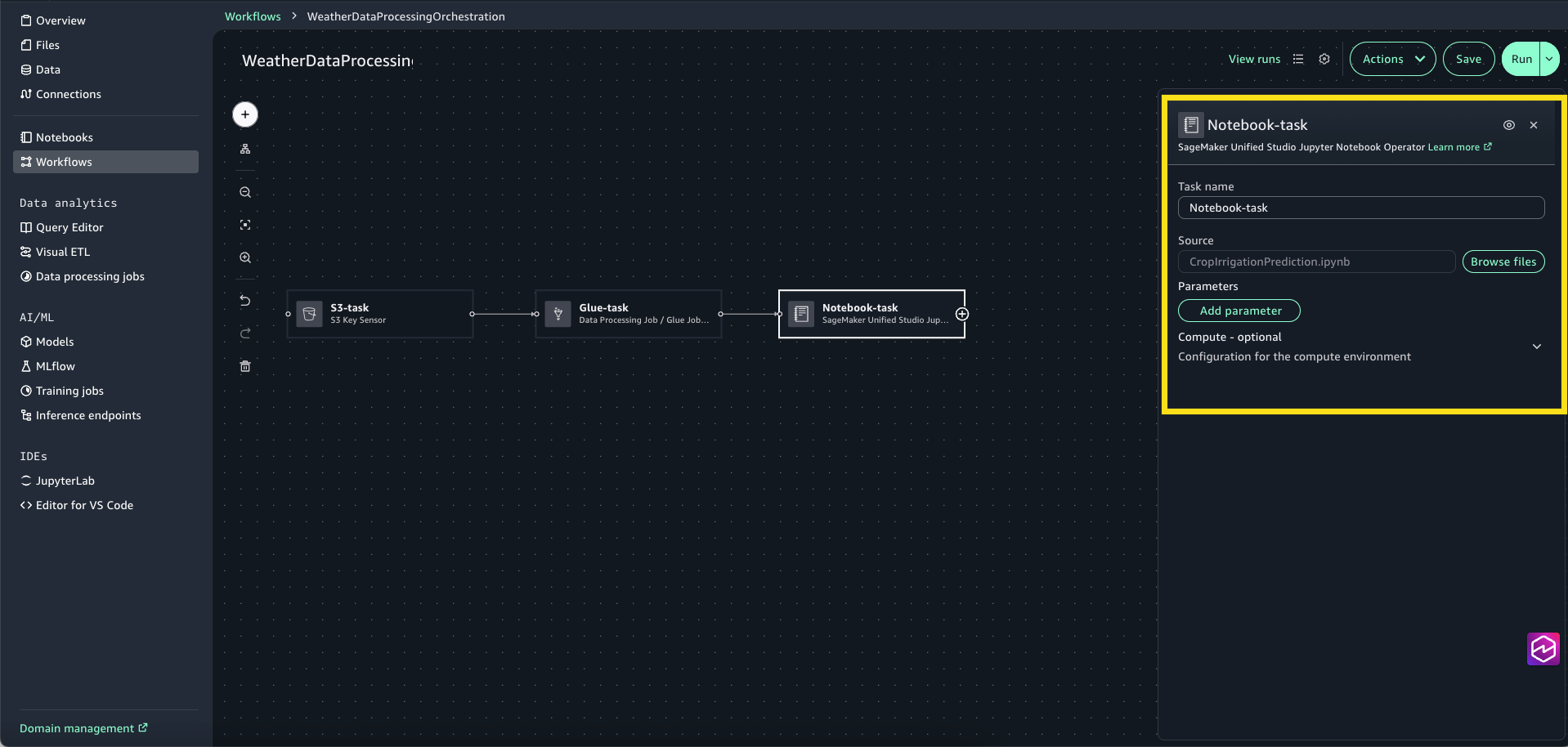Image resolution: width=1568 pixels, height=747 pixels.
Task: Click the Add parameter button
Action: tap(1239, 311)
